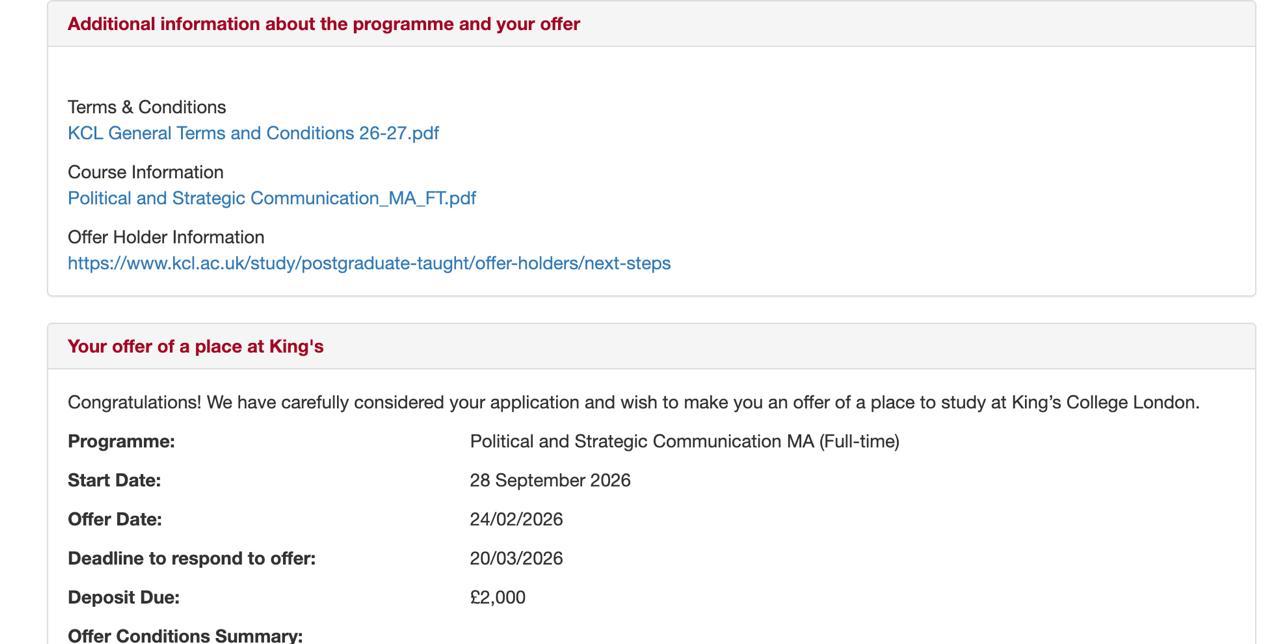Click the 'Offer Date:' field label

coord(115,519)
